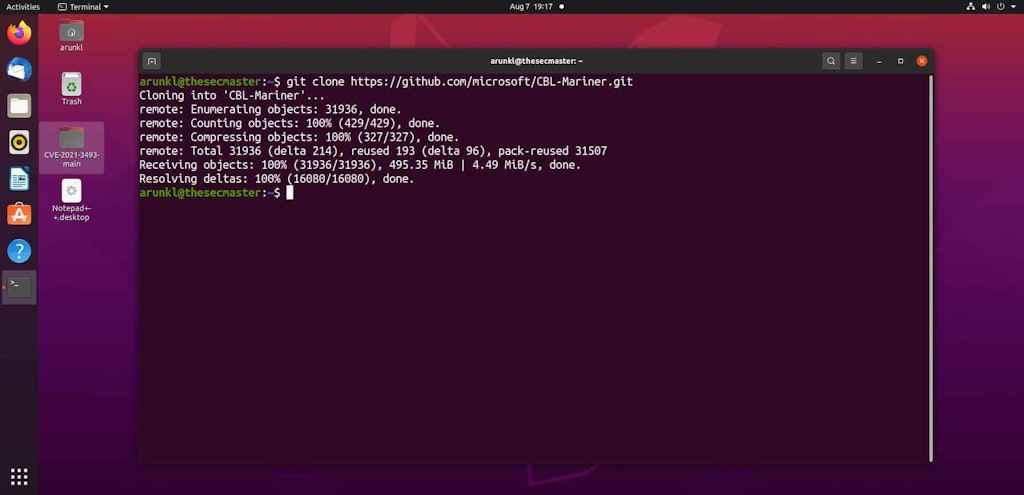1024x495 pixels.
Task: Click the "Counting objects: 100% (429/429)" line
Action: coord(289,123)
